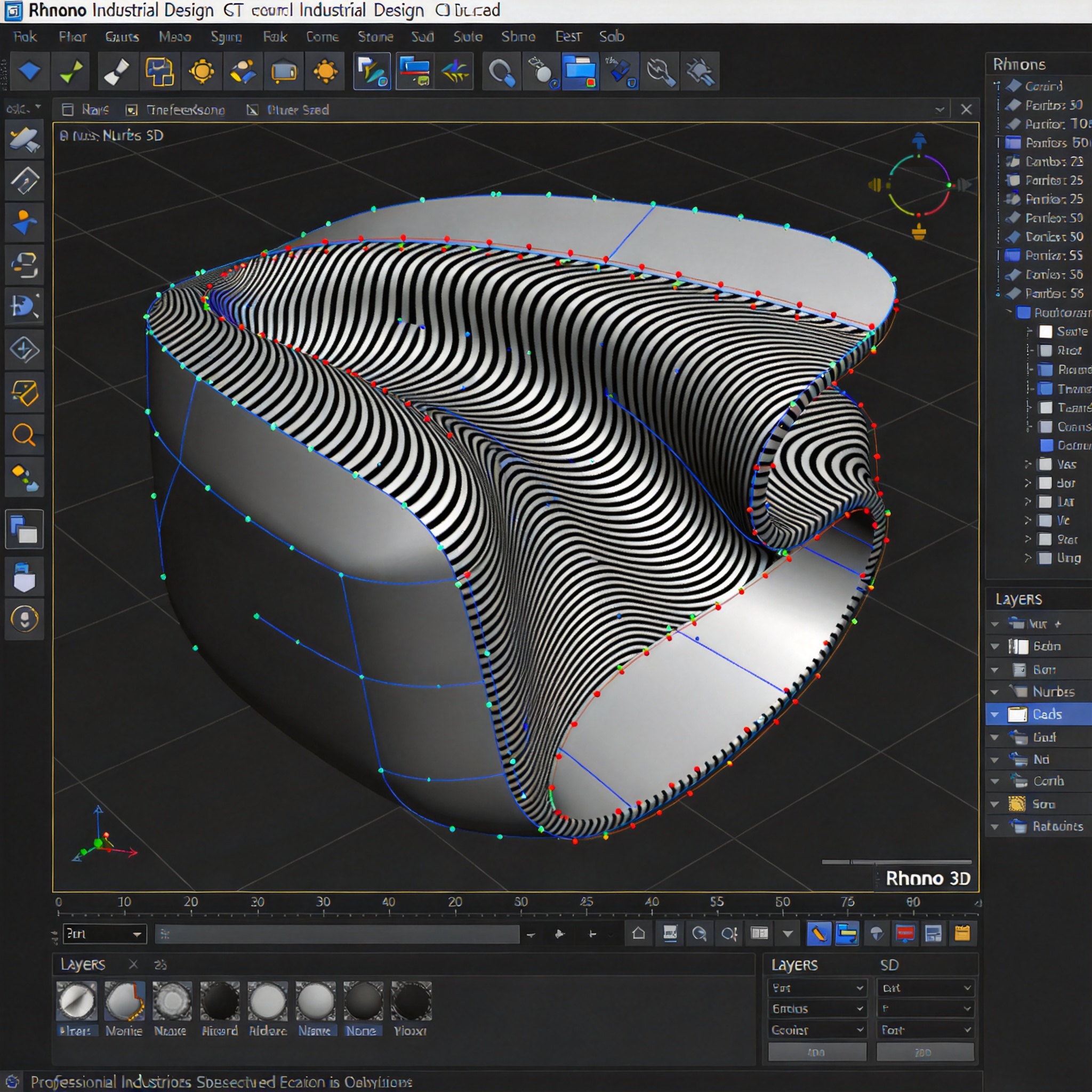Open the "Prrt" dropdown left of command bar

(x=105, y=934)
